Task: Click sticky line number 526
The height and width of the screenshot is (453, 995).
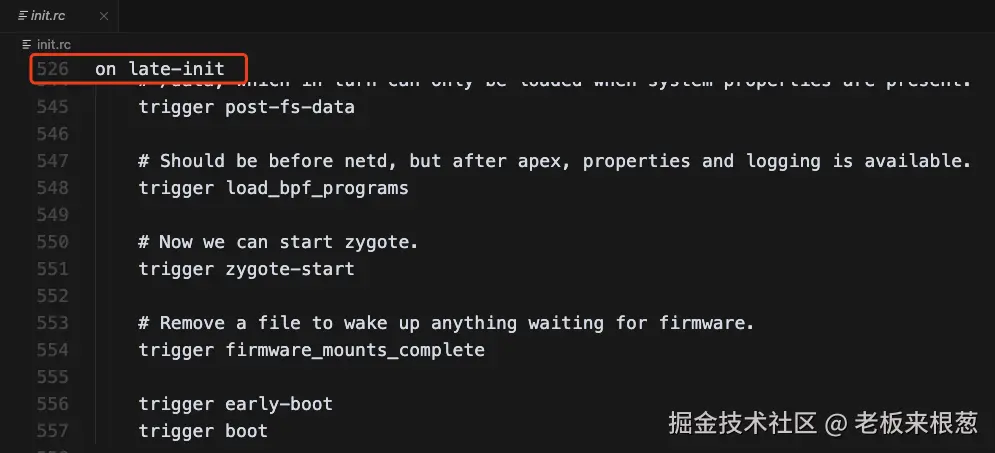Action: [x=51, y=69]
